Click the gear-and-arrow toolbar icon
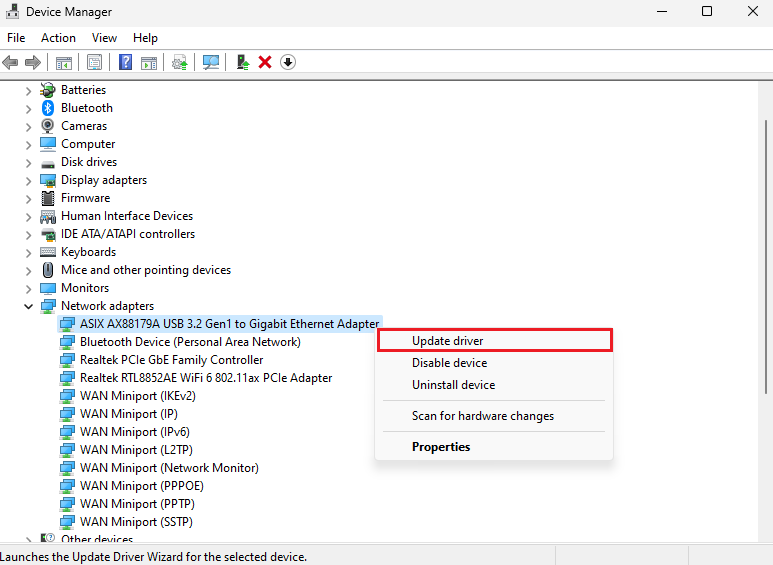 tap(179, 63)
